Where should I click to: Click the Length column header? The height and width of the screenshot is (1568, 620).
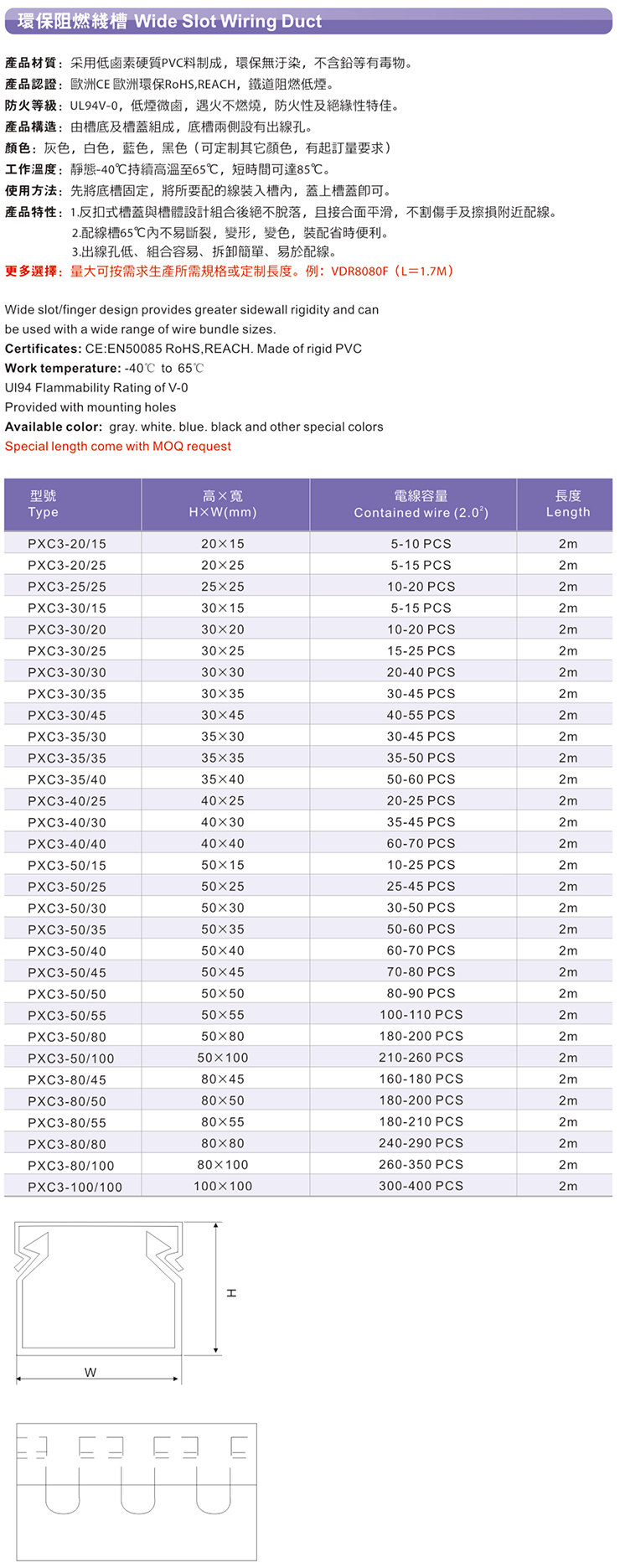click(x=568, y=504)
